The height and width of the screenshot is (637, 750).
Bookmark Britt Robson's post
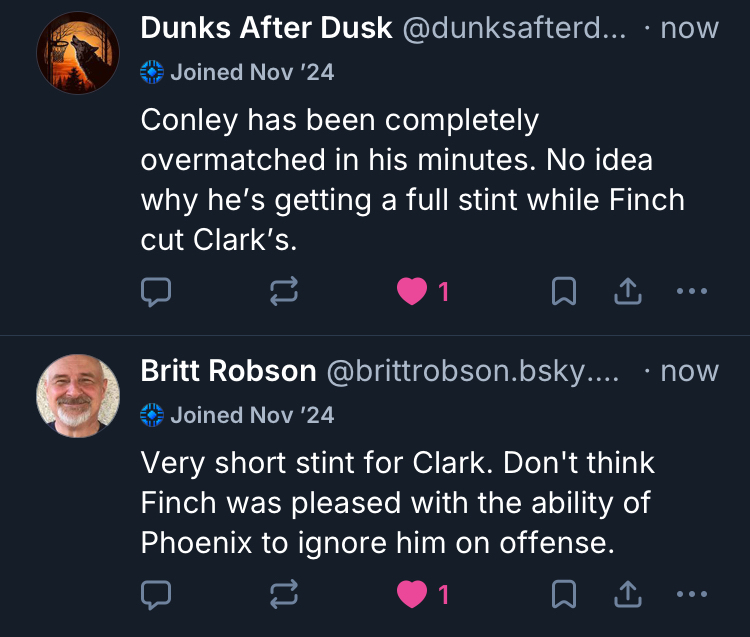[x=564, y=595]
